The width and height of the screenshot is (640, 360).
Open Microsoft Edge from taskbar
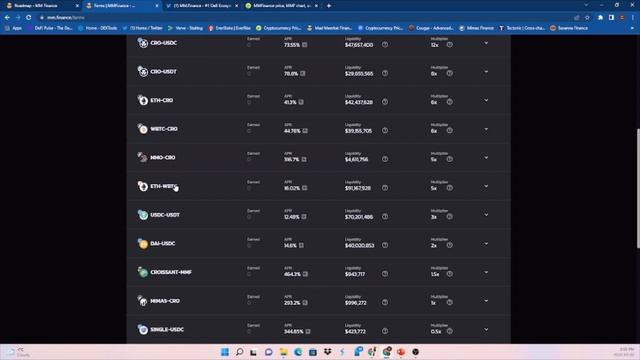[x=298, y=352]
